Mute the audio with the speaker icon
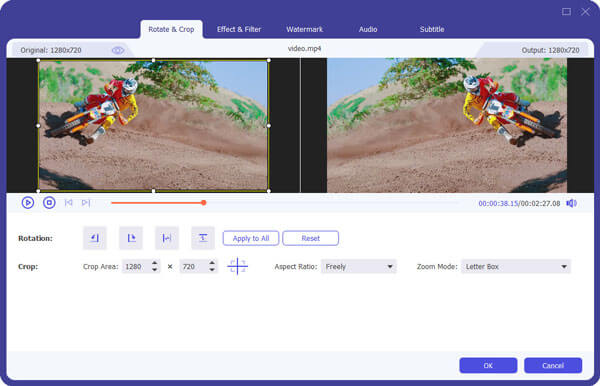 click(571, 203)
